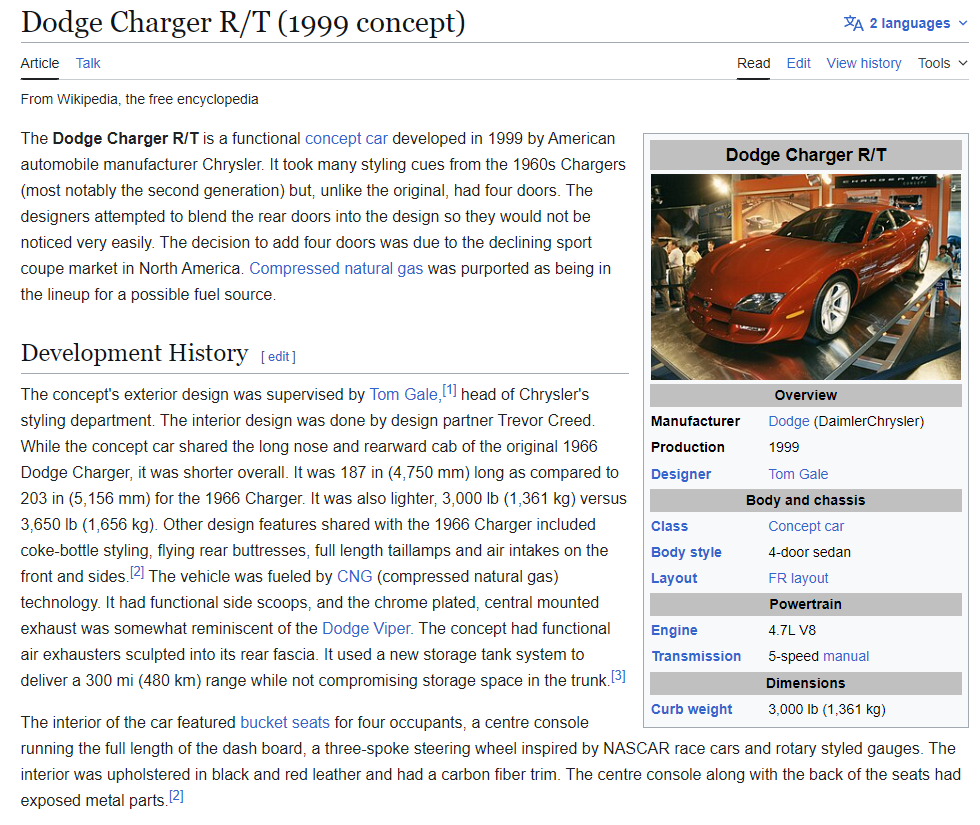Edit the Development History section
This screenshot has height=825, width=980.
278,357
